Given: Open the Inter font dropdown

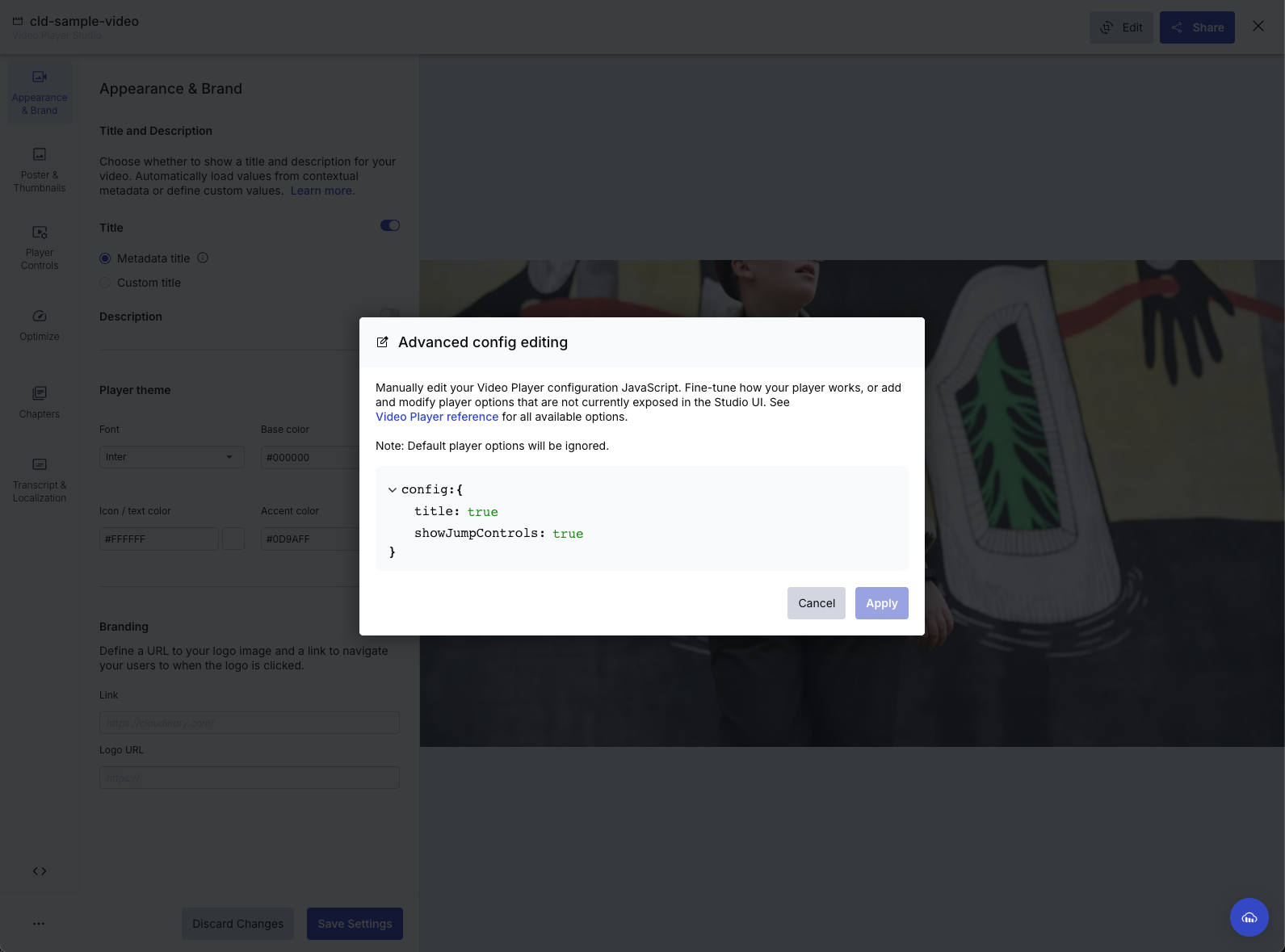Looking at the screenshot, I should tap(171, 457).
